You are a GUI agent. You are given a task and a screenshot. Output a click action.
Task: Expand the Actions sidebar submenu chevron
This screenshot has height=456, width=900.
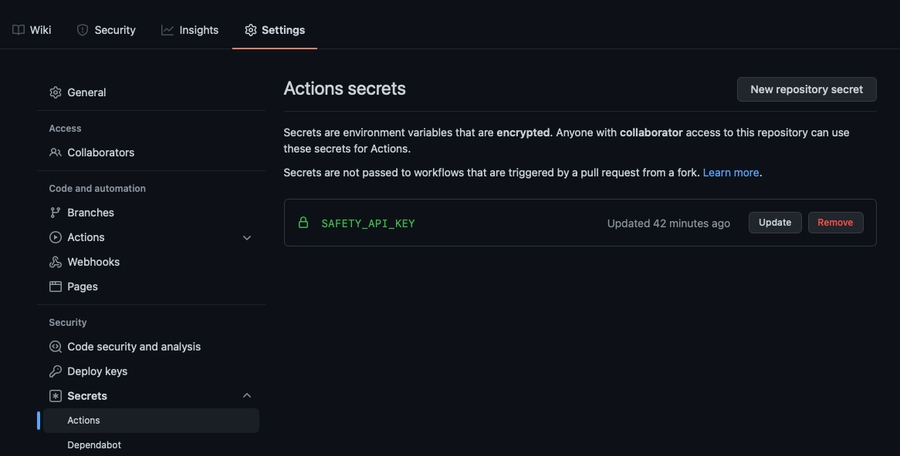click(x=247, y=237)
